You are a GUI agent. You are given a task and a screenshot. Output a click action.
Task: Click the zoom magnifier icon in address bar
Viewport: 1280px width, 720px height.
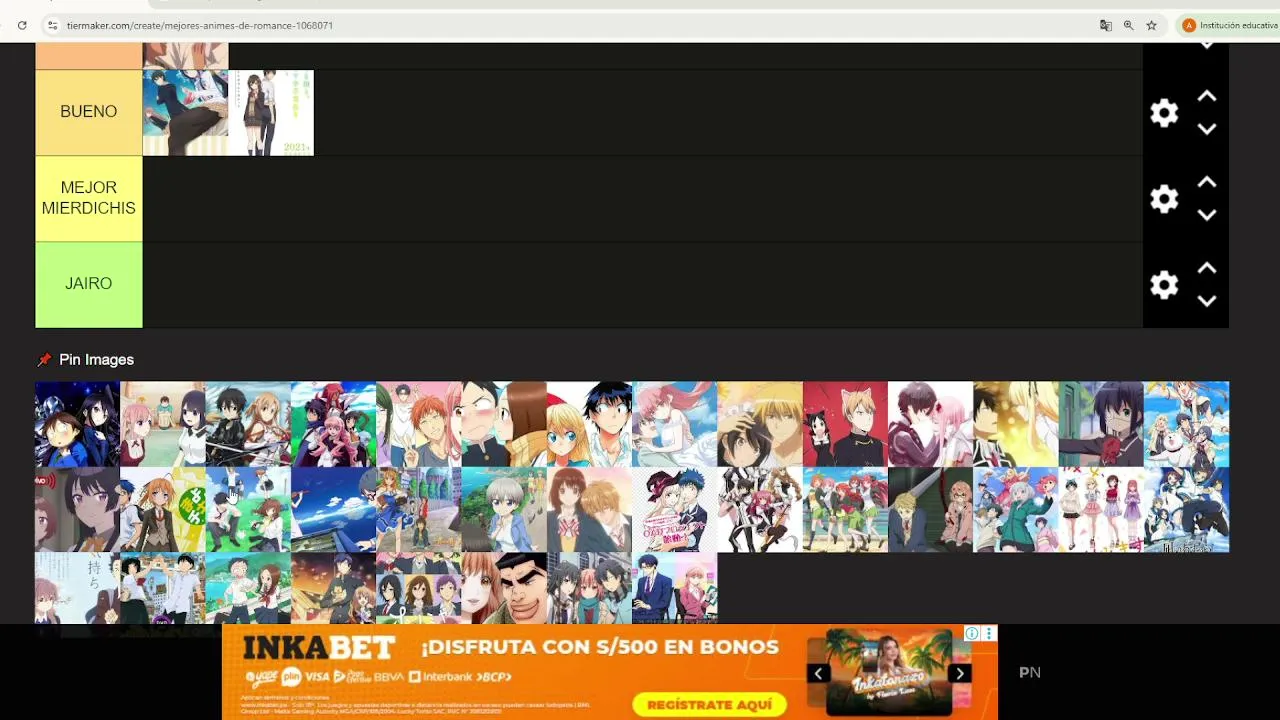[1129, 25]
